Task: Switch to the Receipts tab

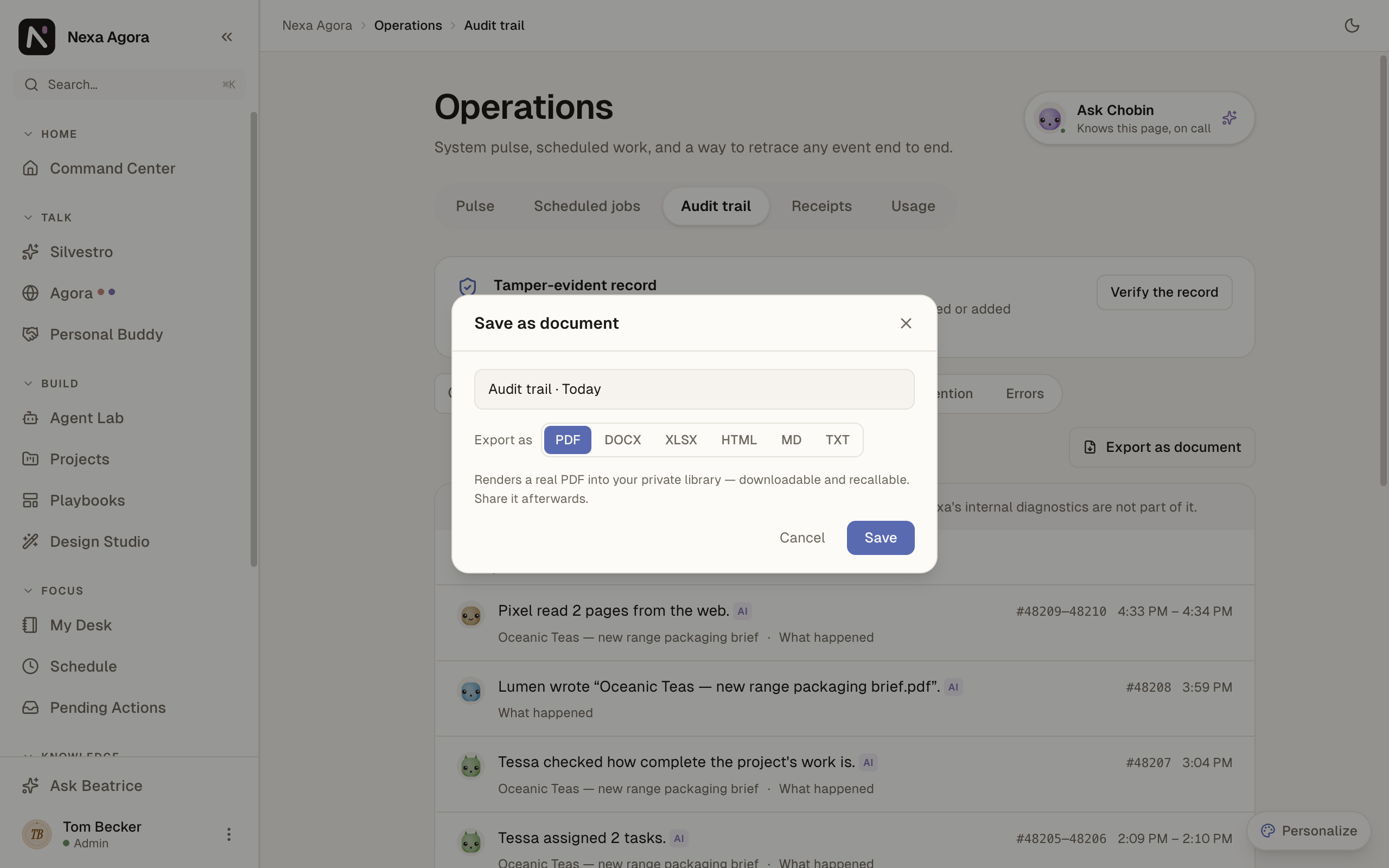Action: point(821,206)
